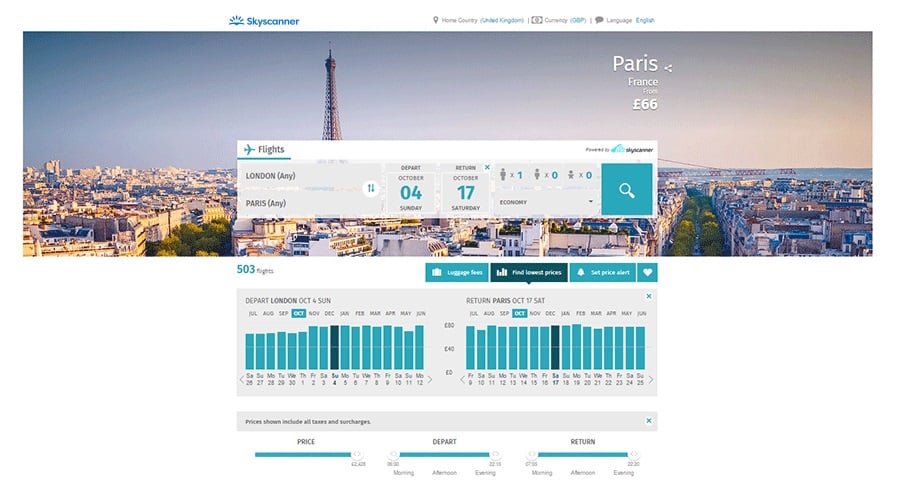Click the LONDON (Any) origin field
This screenshot has width=900, height=501.
[300, 176]
